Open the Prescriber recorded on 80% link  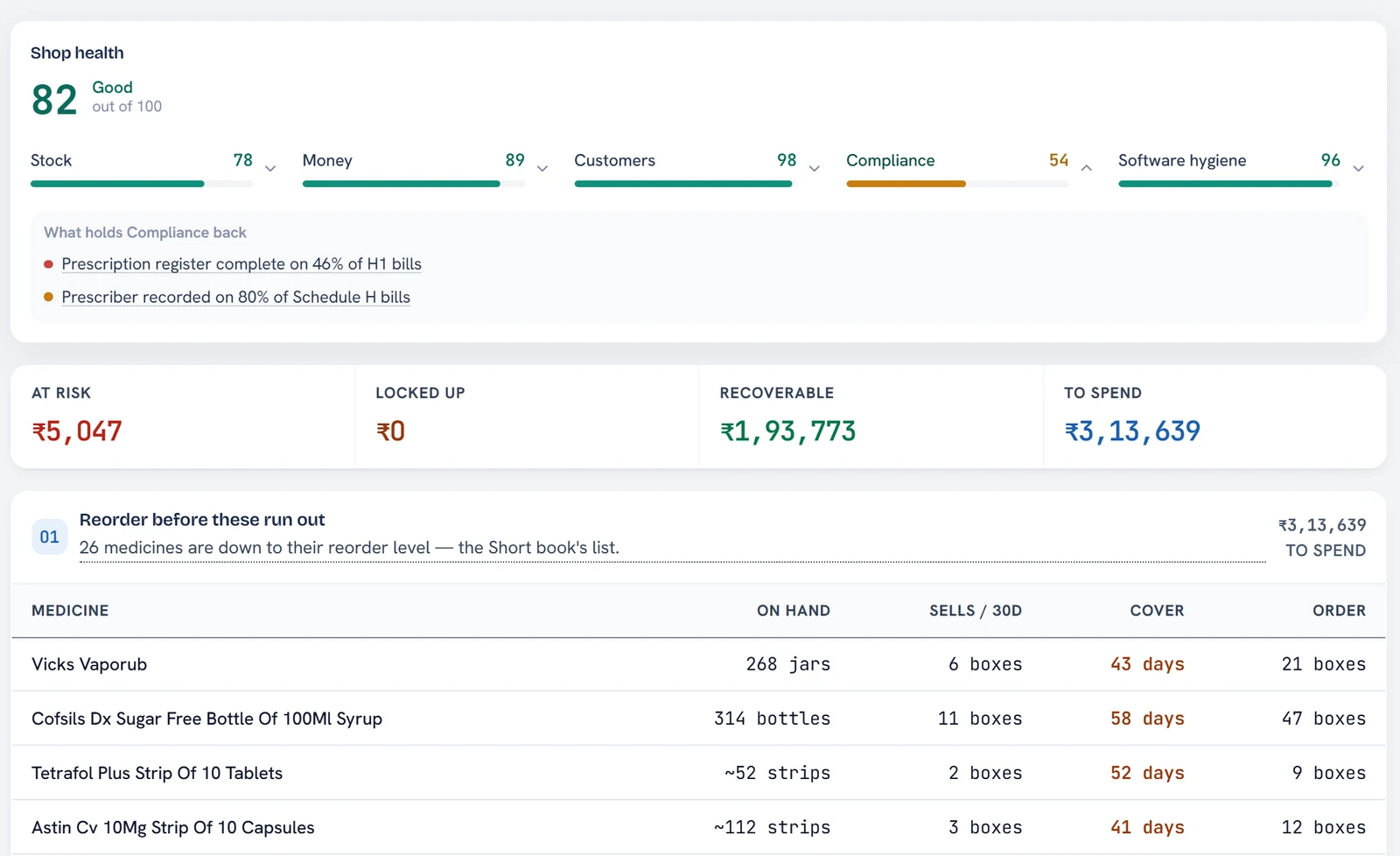[235, 298]
